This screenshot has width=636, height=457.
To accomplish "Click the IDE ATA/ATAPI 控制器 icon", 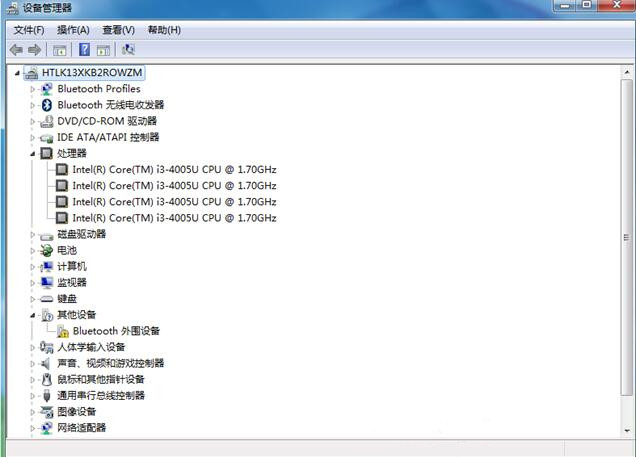I will pyautogui.click(x=47, y=138).
